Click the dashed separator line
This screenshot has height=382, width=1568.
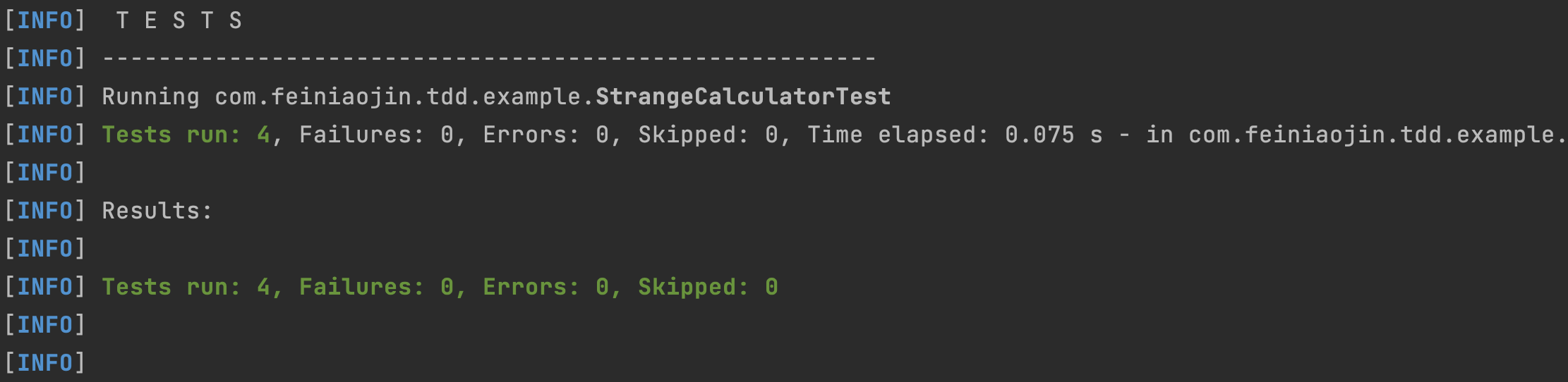click(489, 58)
